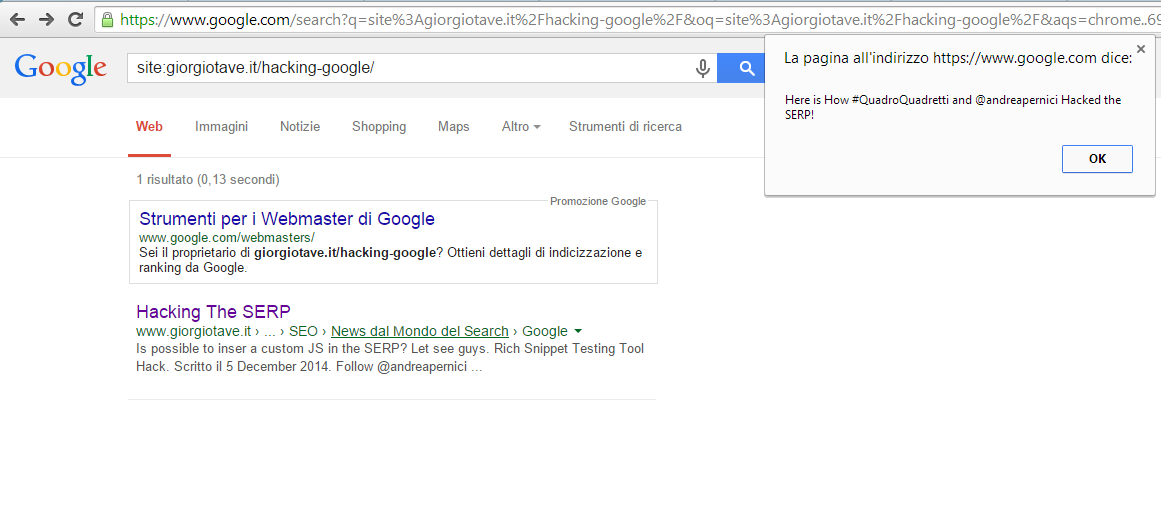Click the www.giorgiotave.it breadcrumb text
The width and height of the screenshot is (1161, 525).
click(x=194, y=331)
